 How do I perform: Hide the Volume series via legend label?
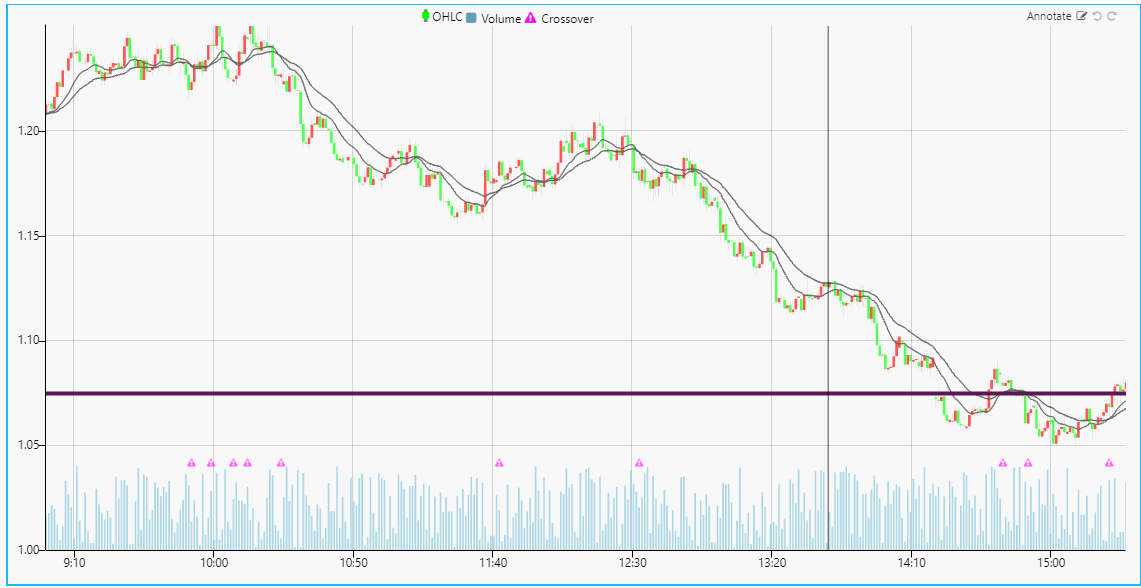click(501, 18)
